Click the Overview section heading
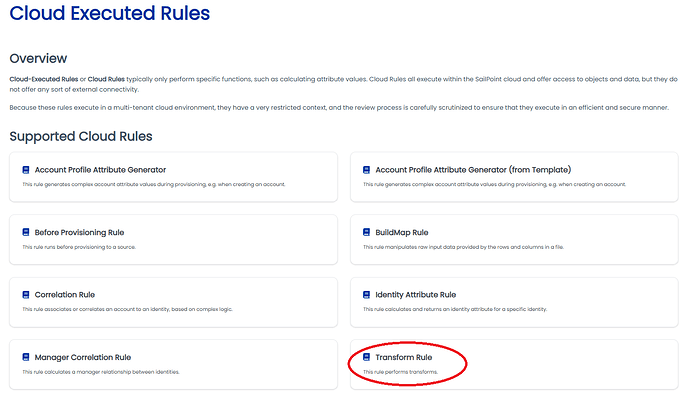This screenshot has height=405, width=690. pos(38,58)
